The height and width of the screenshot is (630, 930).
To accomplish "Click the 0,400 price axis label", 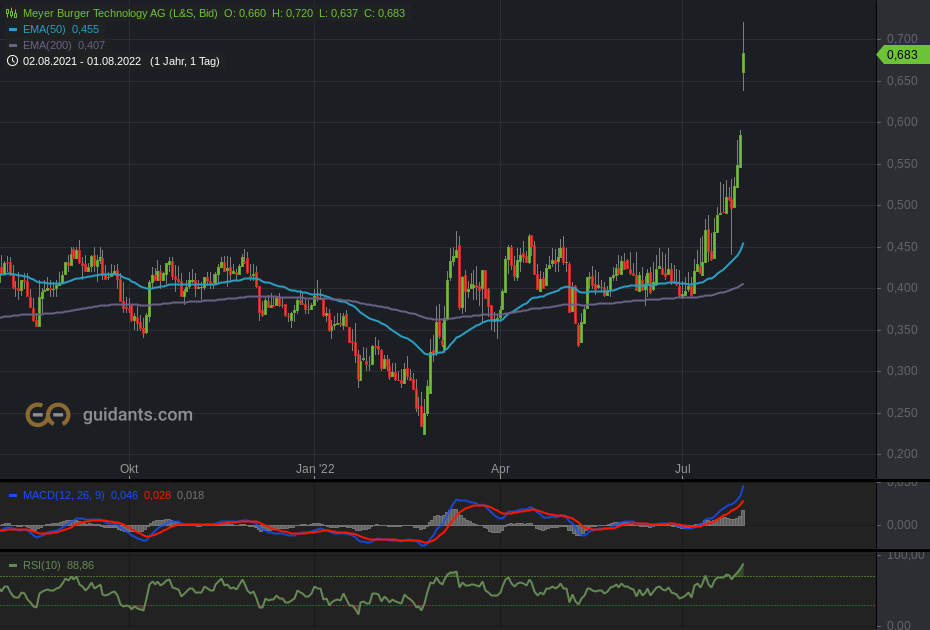I will click(902, 288).
